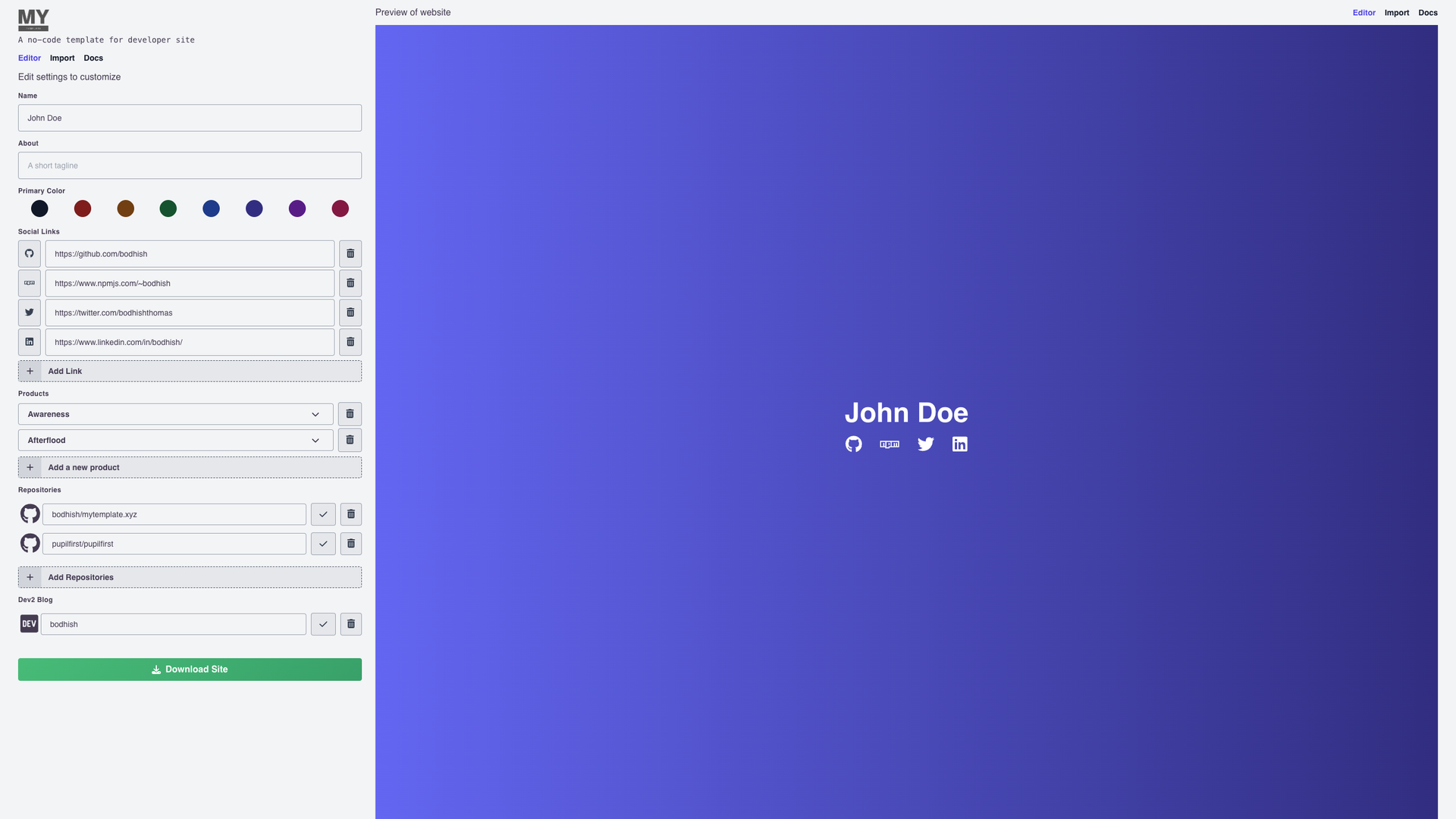Click the Download Site button
Screen dimensions: 1456x819
tap(190, 670)
